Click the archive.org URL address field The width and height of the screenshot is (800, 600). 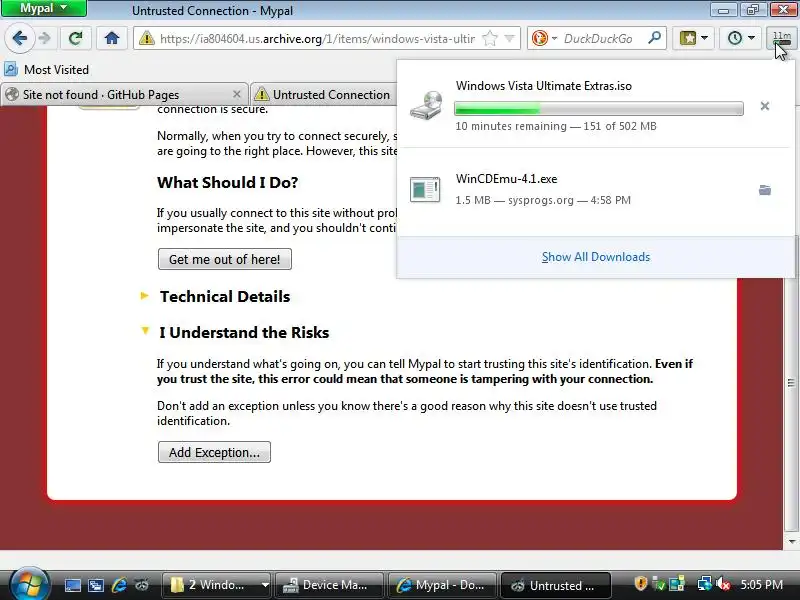[x=317, y=39]
